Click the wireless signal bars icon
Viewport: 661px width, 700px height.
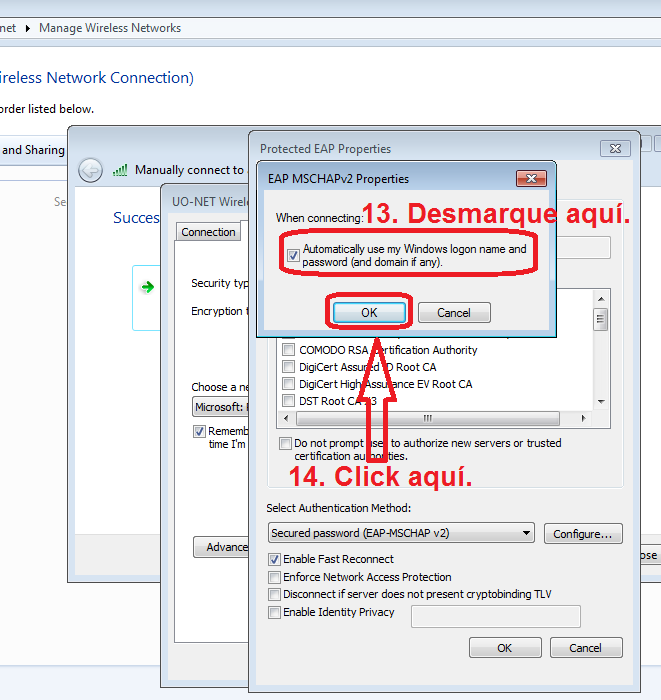(x=120, y=170)
